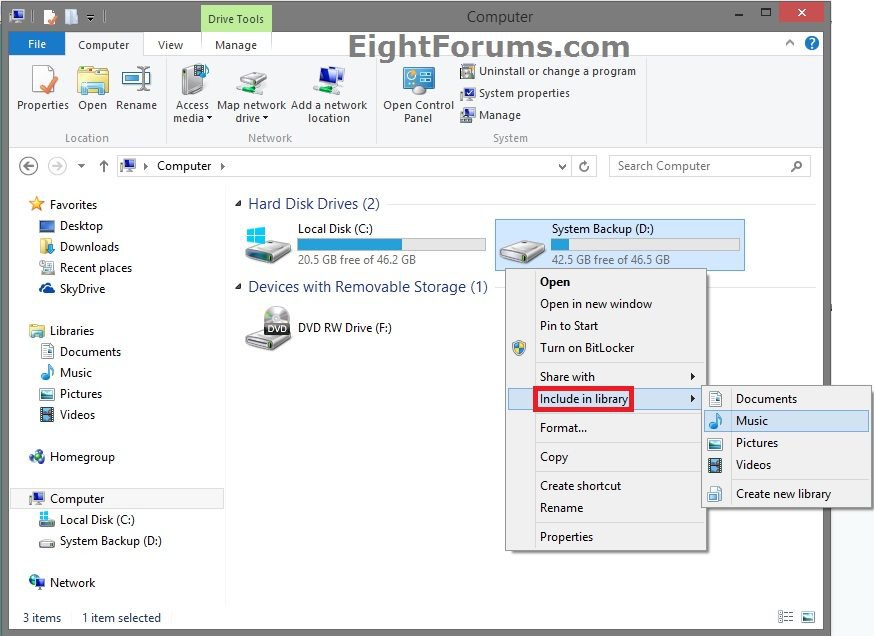Viewport: 874px width, 636px height.
Task: Open the Help question mark icon
Action: [812, 43]
